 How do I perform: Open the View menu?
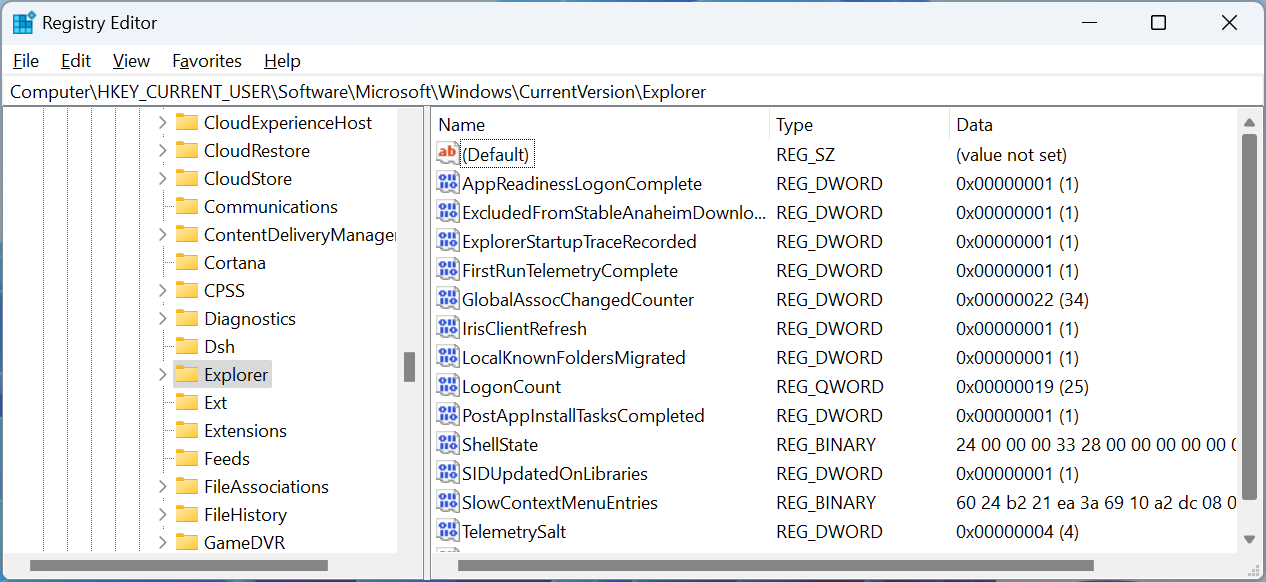[131, 61]
